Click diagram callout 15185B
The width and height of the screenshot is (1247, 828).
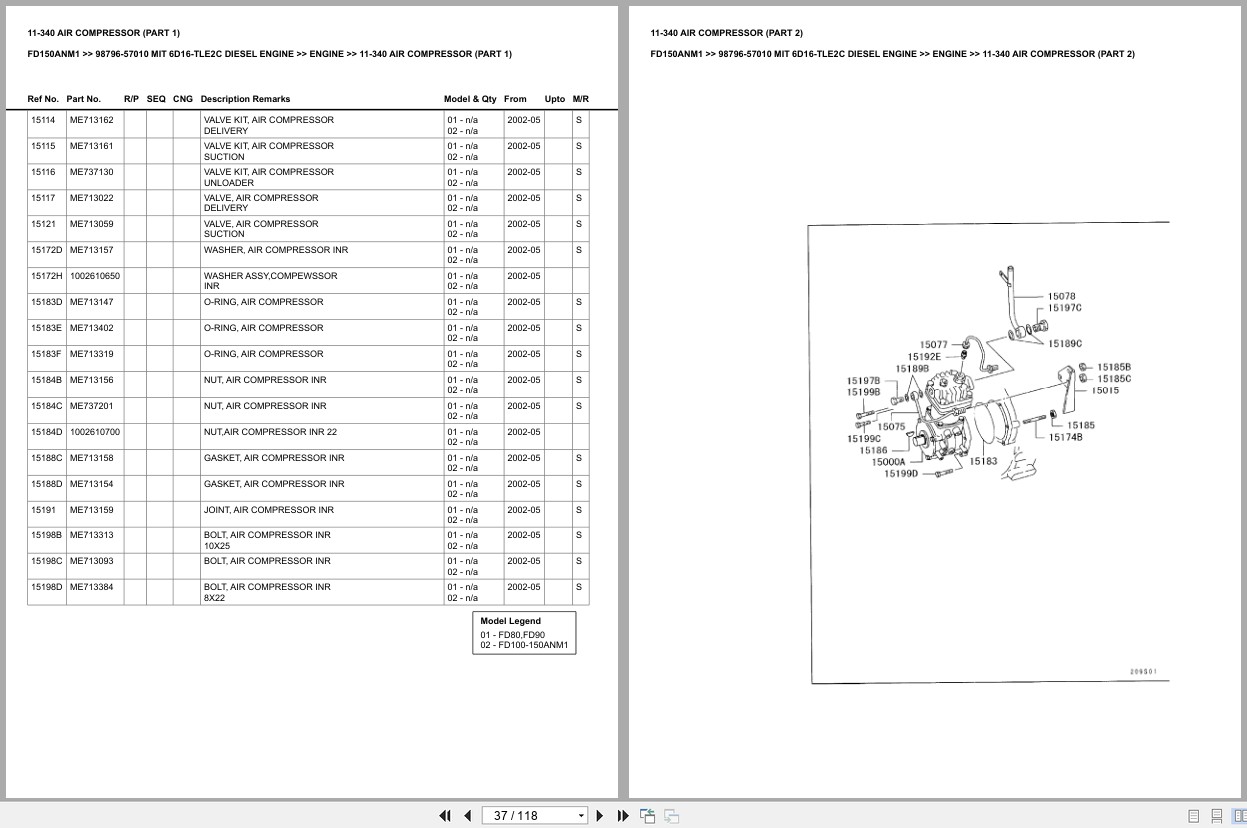click(1114, 367)
